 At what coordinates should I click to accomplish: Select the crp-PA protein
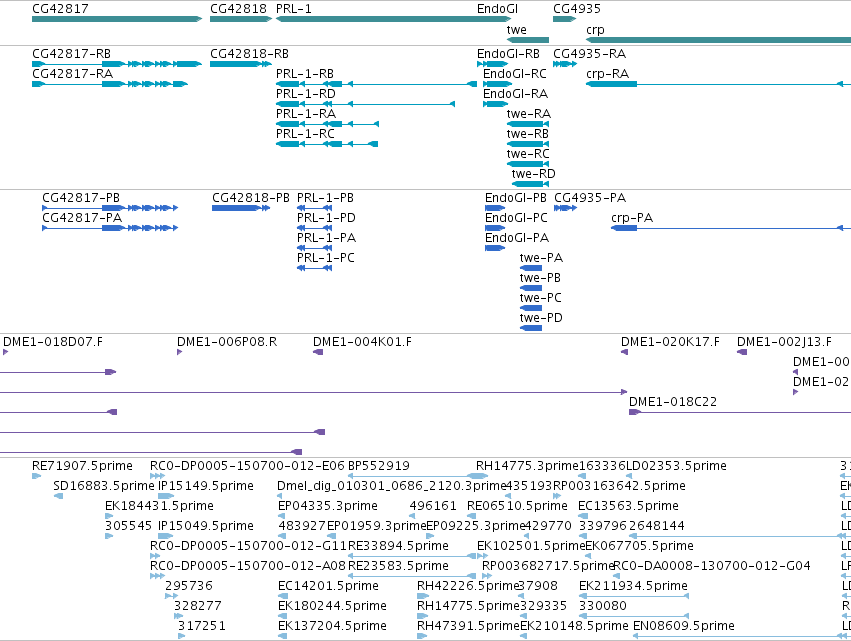point(731,228)
